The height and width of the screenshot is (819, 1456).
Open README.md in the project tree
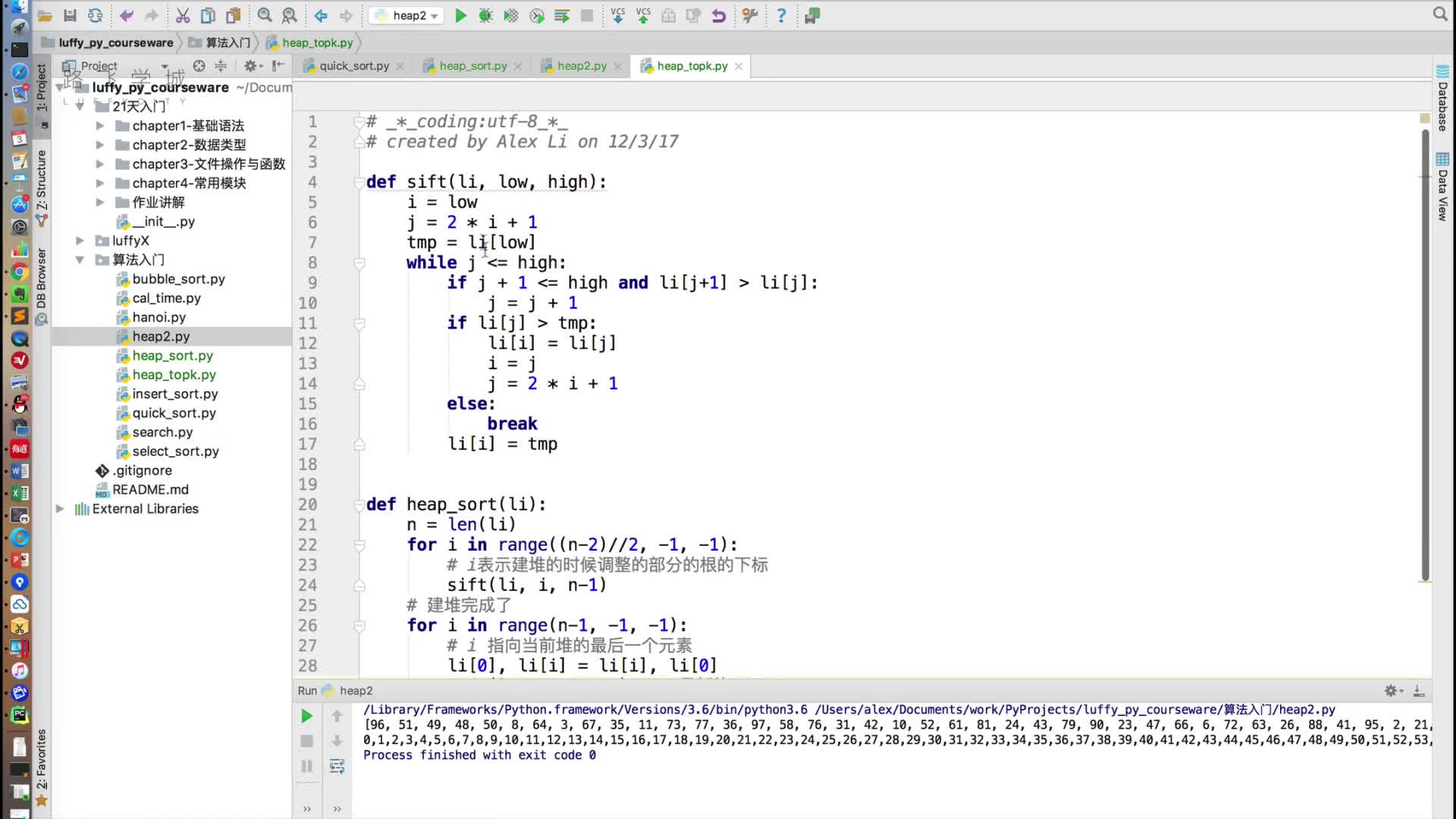click(150, 489)
